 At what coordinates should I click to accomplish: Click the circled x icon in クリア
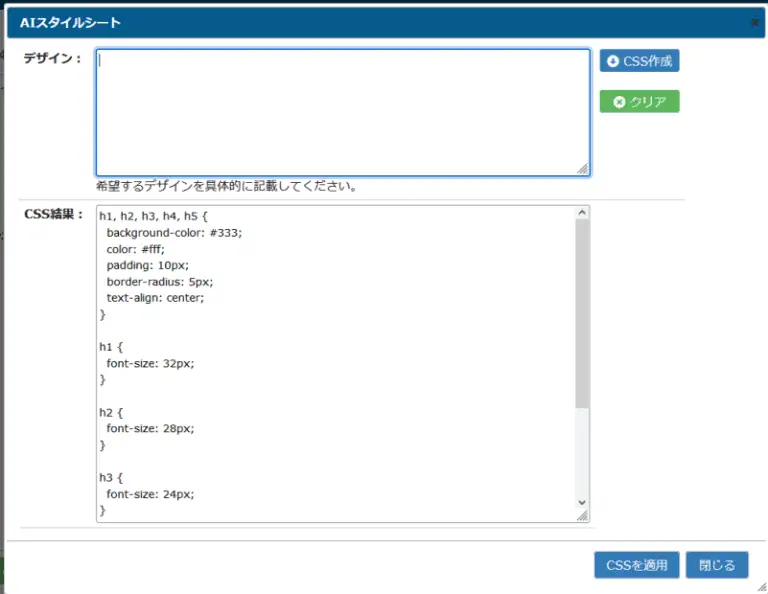[x=619, y=102]
